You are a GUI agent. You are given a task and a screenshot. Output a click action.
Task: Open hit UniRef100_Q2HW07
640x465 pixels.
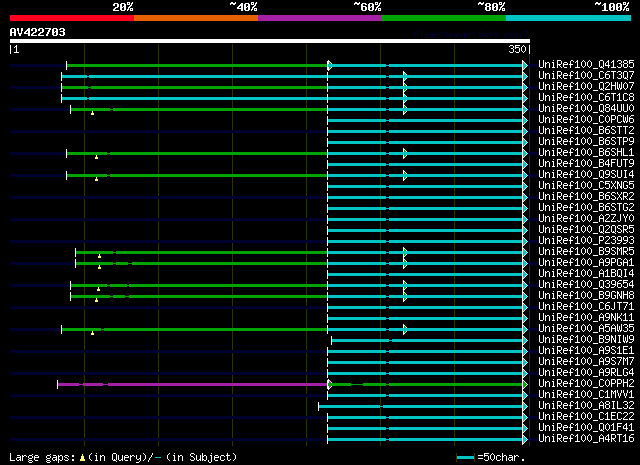(586, 87)
